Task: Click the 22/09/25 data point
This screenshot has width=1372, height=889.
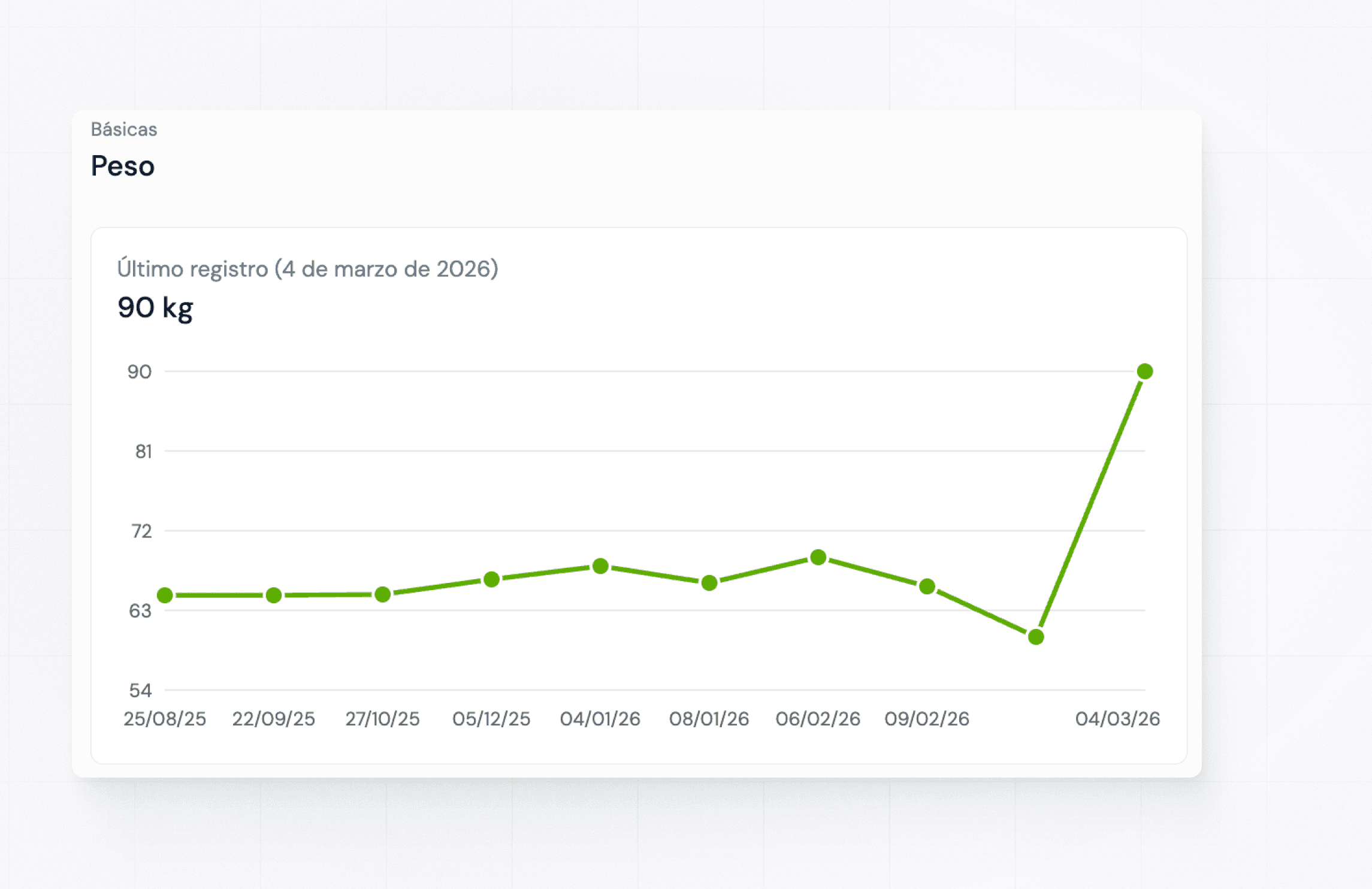Action: [274, 595]
